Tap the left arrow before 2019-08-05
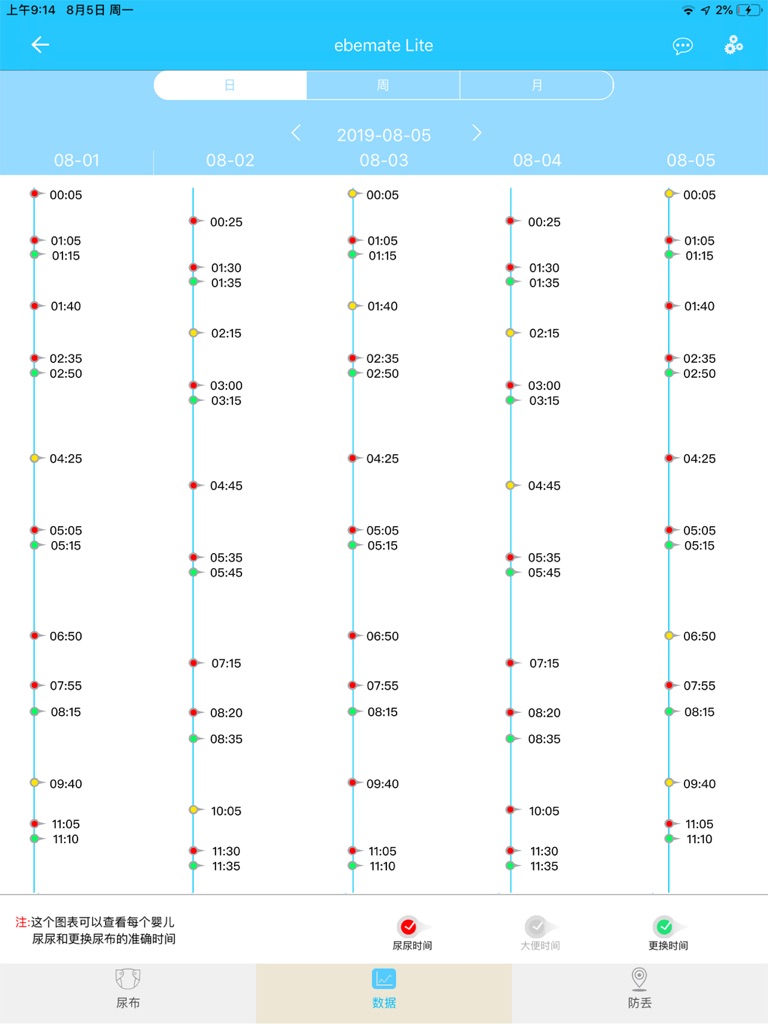This screenshot has width=768, height=1024. pyautogui.click(x=296, y=132)
